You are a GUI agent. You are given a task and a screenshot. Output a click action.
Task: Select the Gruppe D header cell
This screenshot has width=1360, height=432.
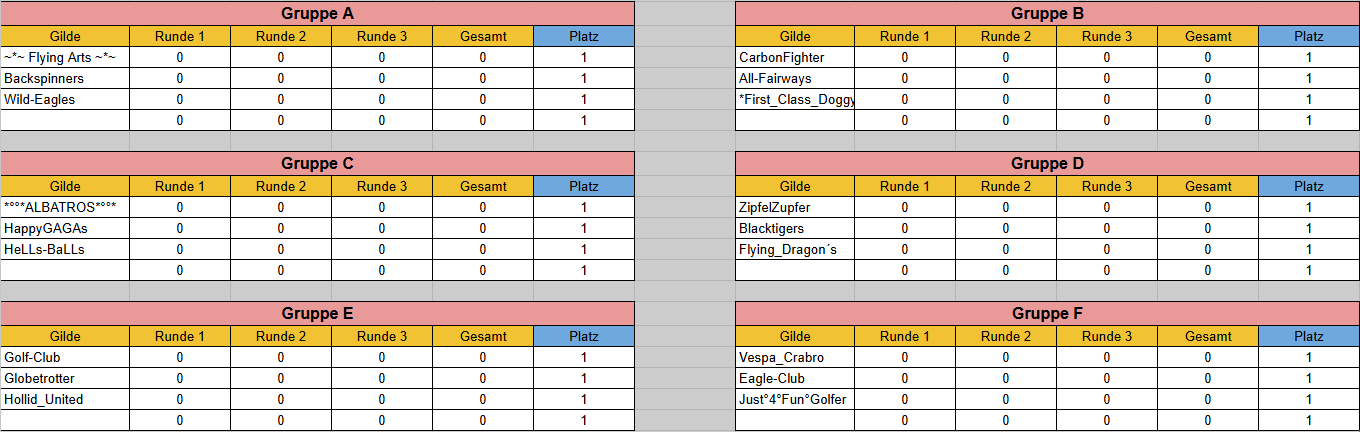[x=1047, y=164]
